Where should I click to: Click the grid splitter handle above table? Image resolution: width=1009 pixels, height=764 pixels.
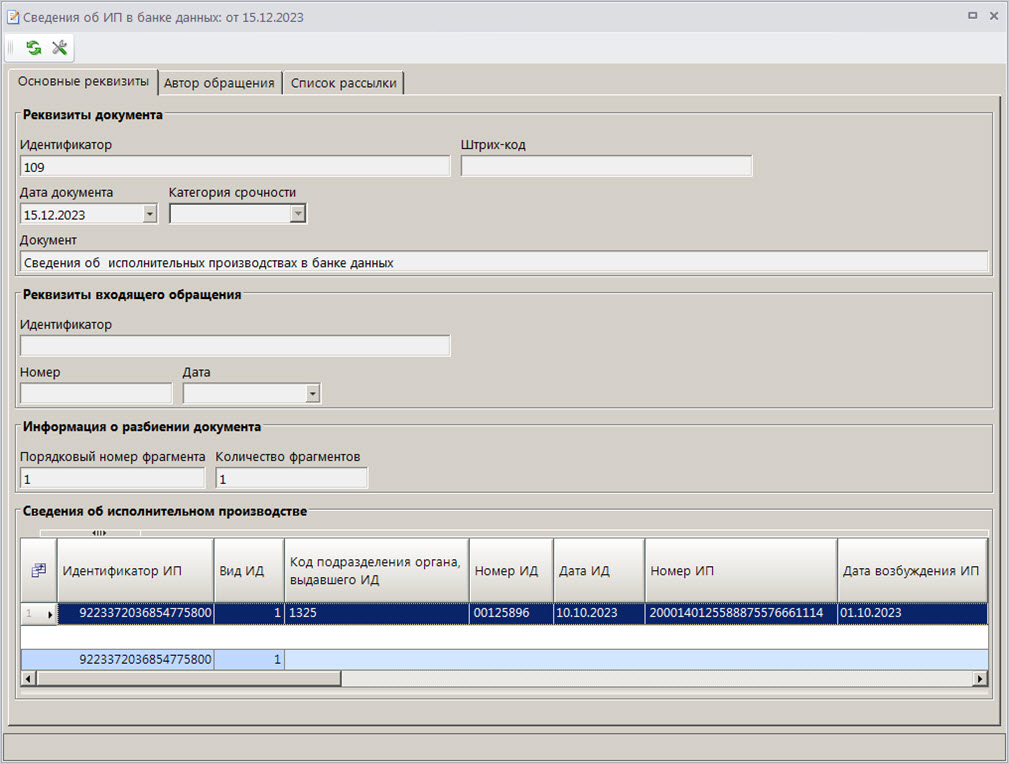pyautogui.click(x=98, y=533)
